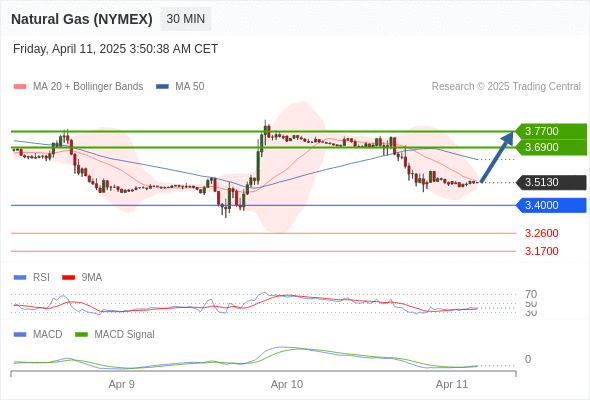Click the Apr 11 date axis label

coord(452,384)
